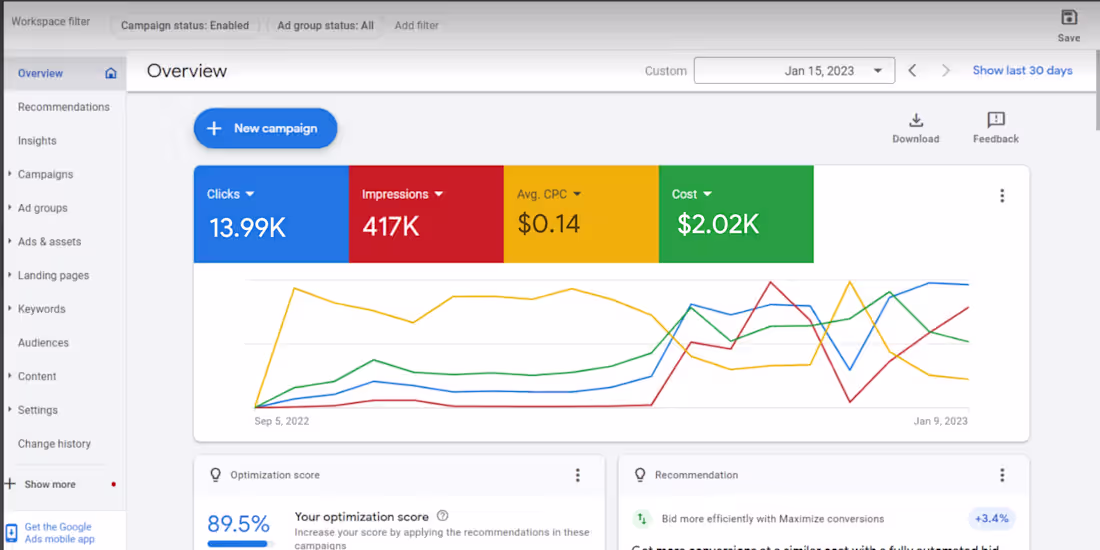This screenshot has width=1100, height=550.
Task: Click the Save disk icon
Action: point(1068,18)
